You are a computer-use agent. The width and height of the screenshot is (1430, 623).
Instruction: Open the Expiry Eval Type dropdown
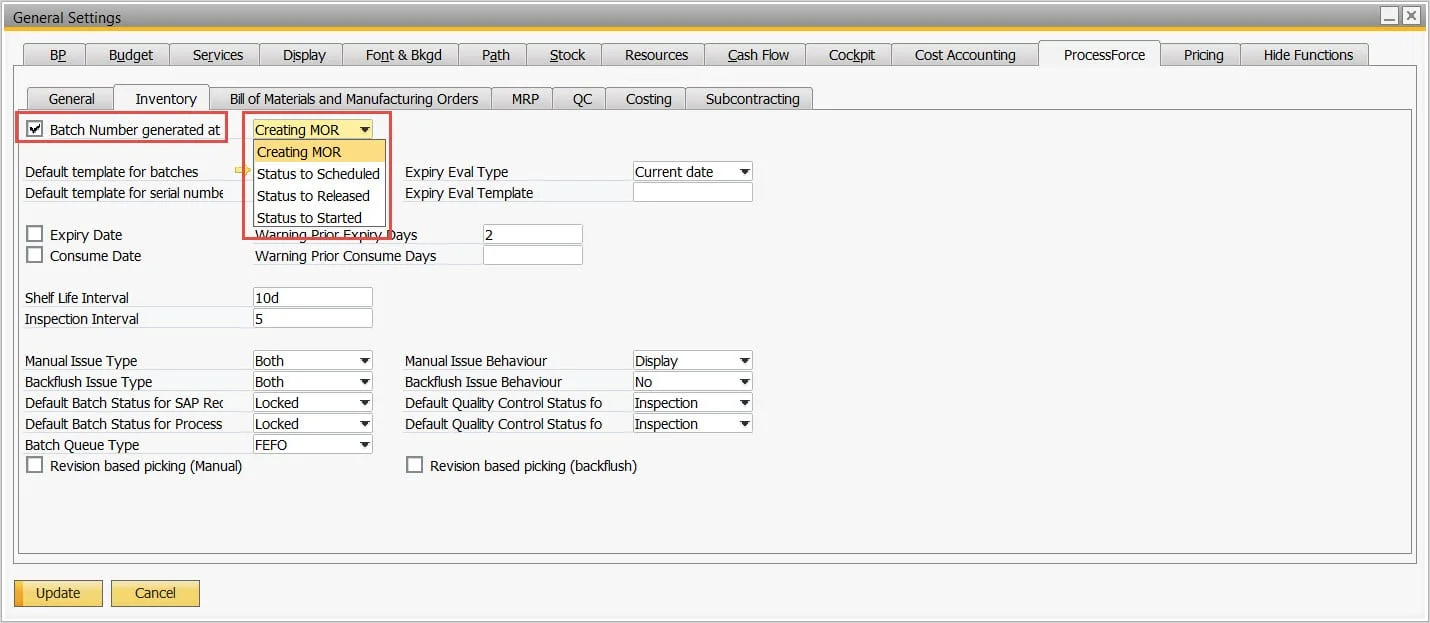pos(744,172)
